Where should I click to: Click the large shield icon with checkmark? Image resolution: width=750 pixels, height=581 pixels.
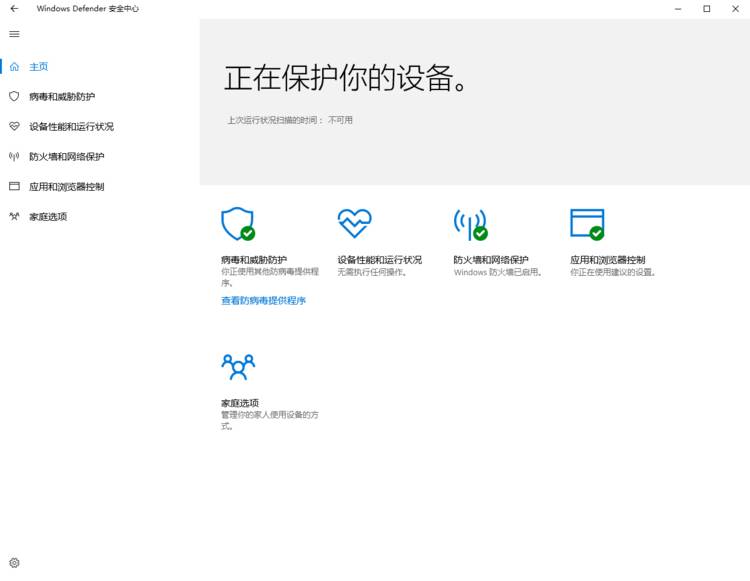(x=238, y=224)
